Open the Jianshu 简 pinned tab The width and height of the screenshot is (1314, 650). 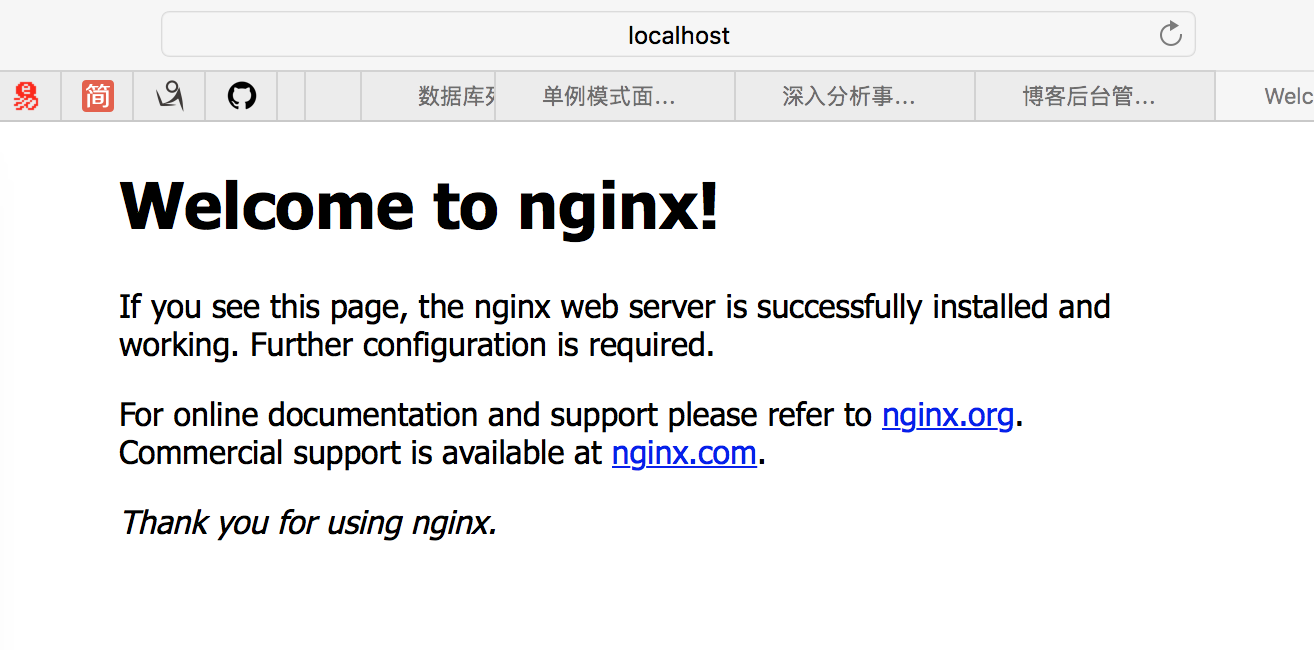click(x=97, y=97)
